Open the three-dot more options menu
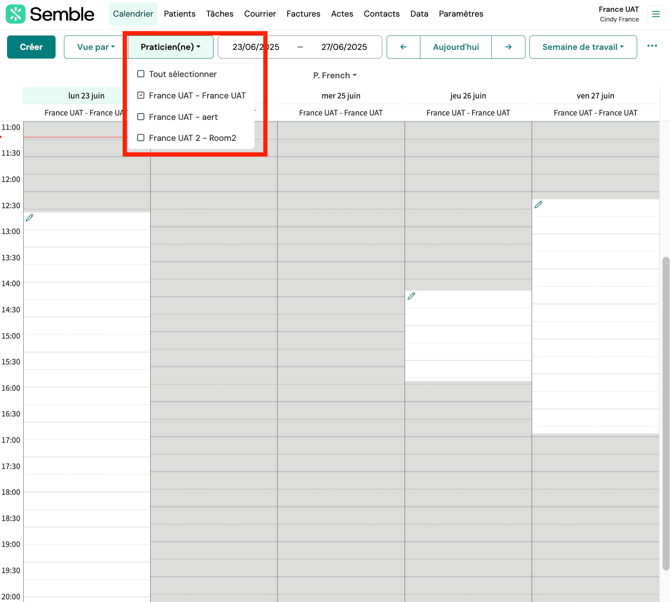Image resolution: width=670 pixels, height=602 pixels. pos(652,46)
